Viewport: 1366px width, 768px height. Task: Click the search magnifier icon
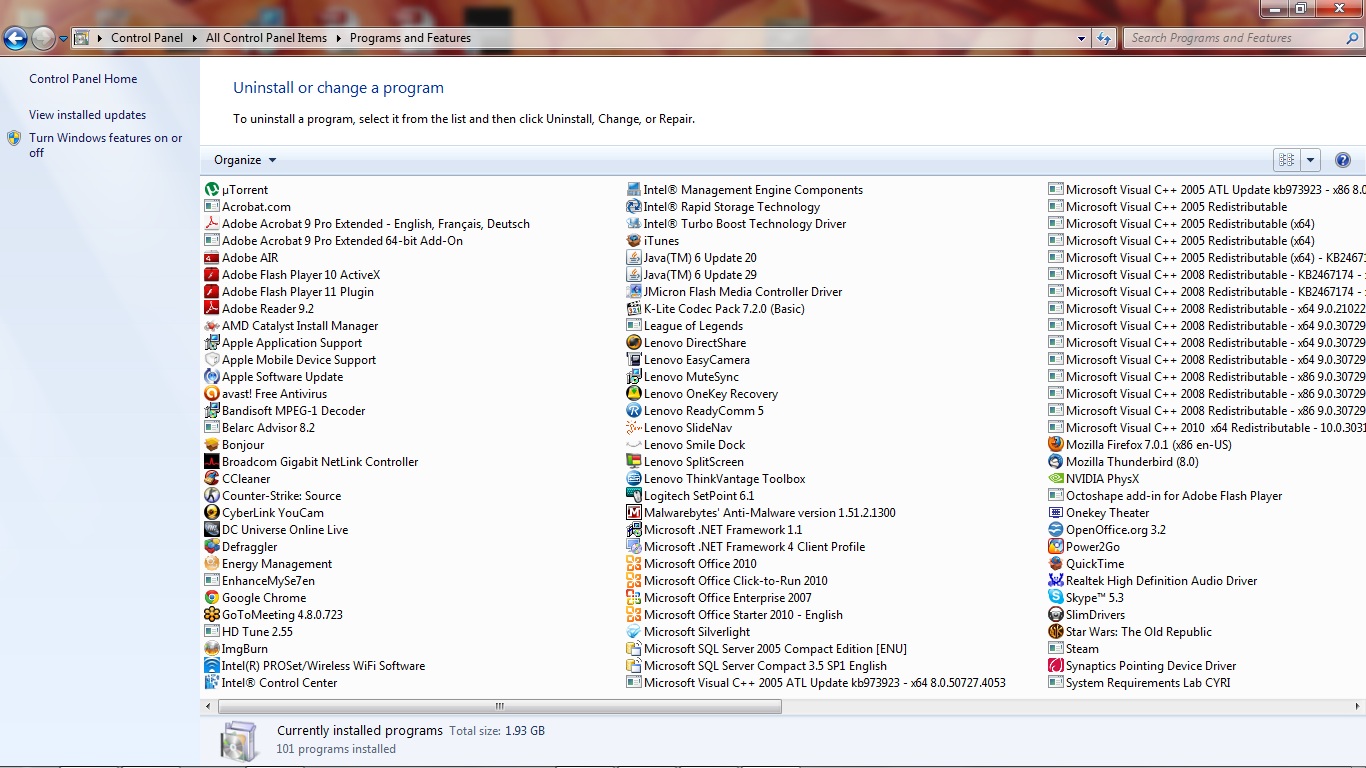1352,38
